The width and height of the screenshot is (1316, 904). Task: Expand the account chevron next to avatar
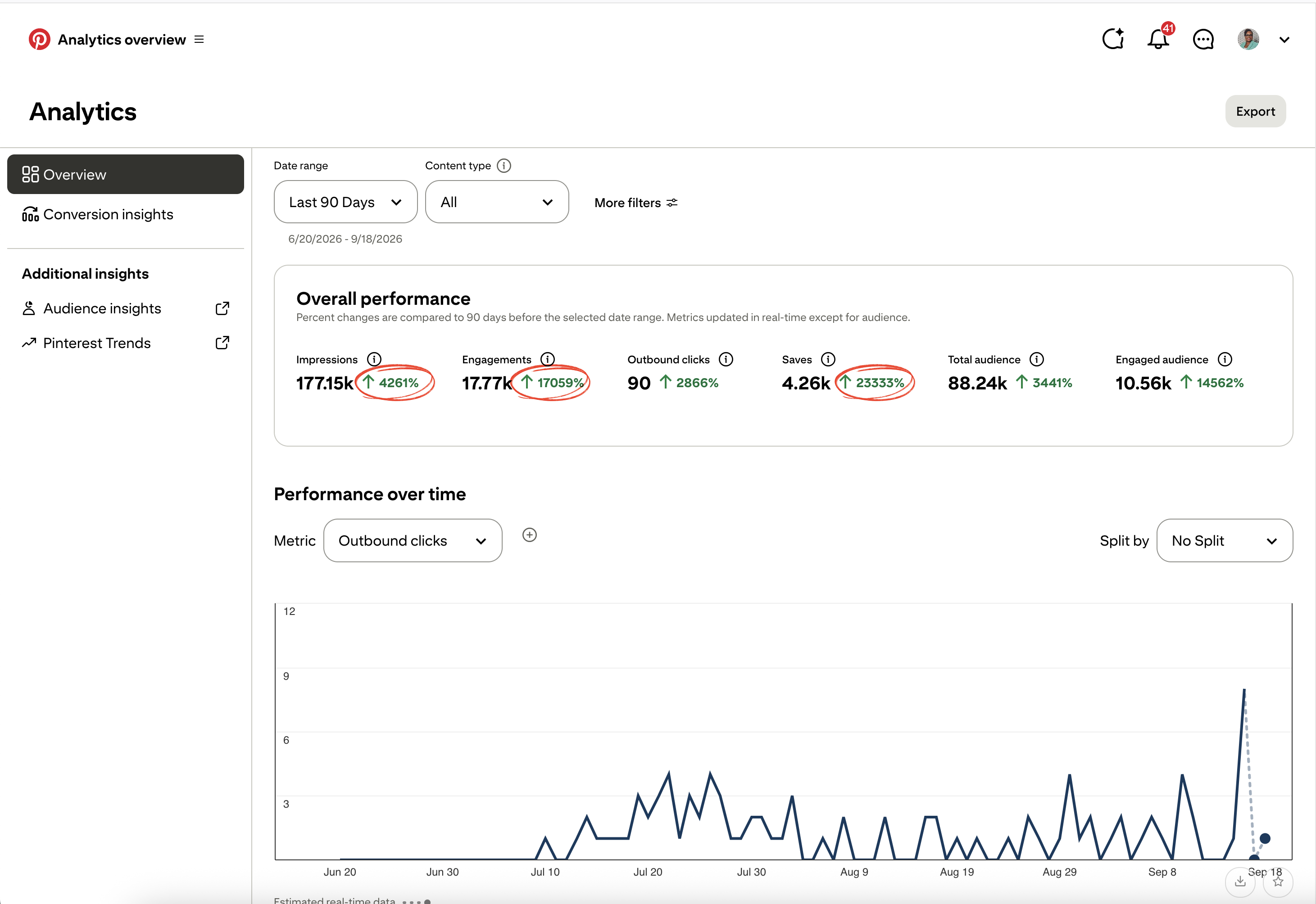tap(1284, 40)
